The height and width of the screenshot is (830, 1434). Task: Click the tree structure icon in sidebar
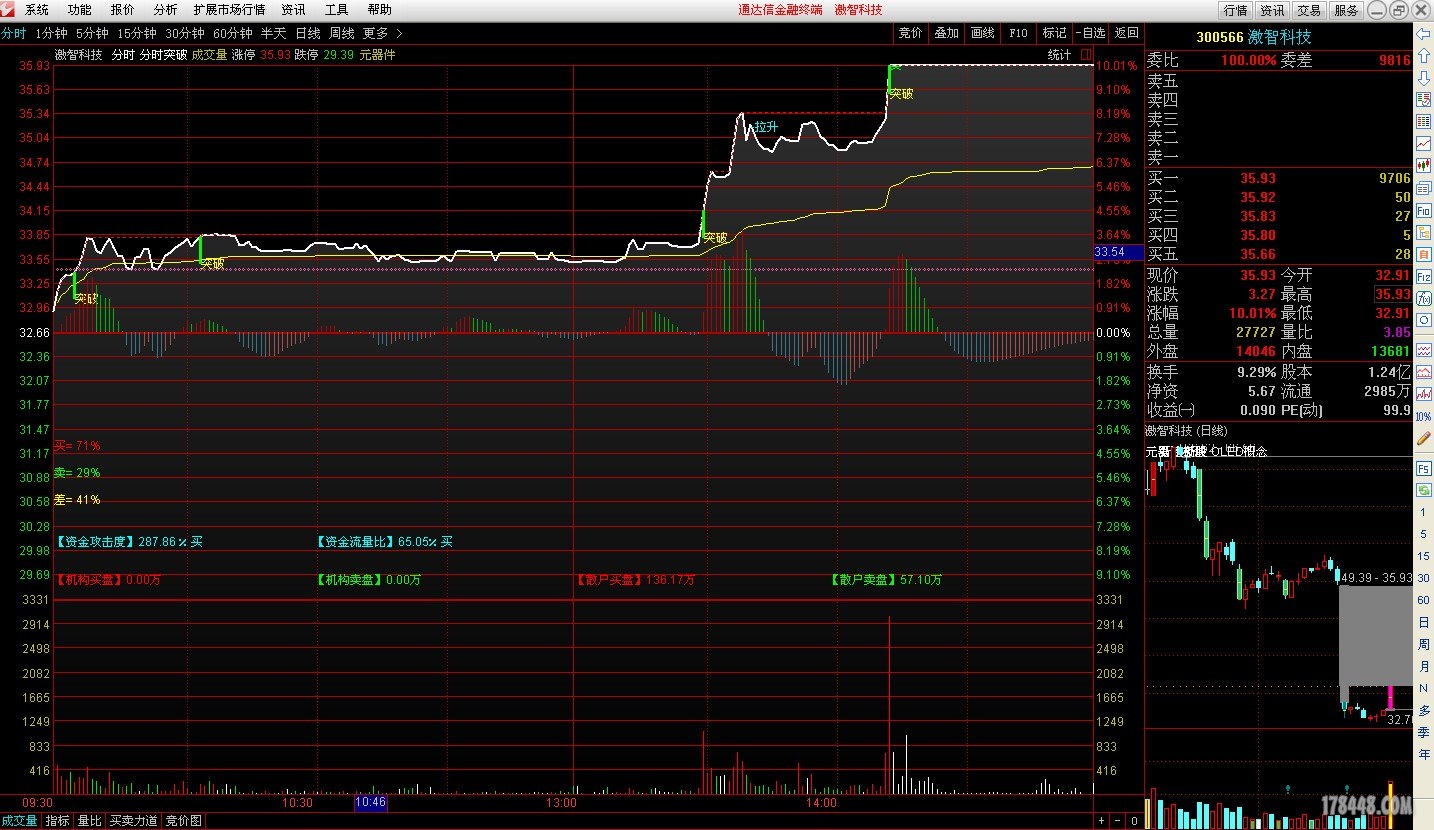(x=1422, y=231)
